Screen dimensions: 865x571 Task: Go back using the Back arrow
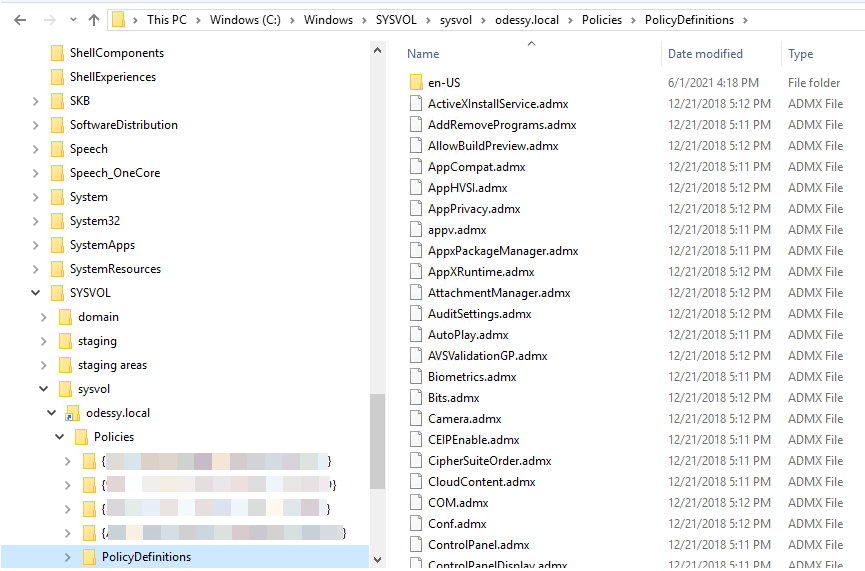coord(20,20)
